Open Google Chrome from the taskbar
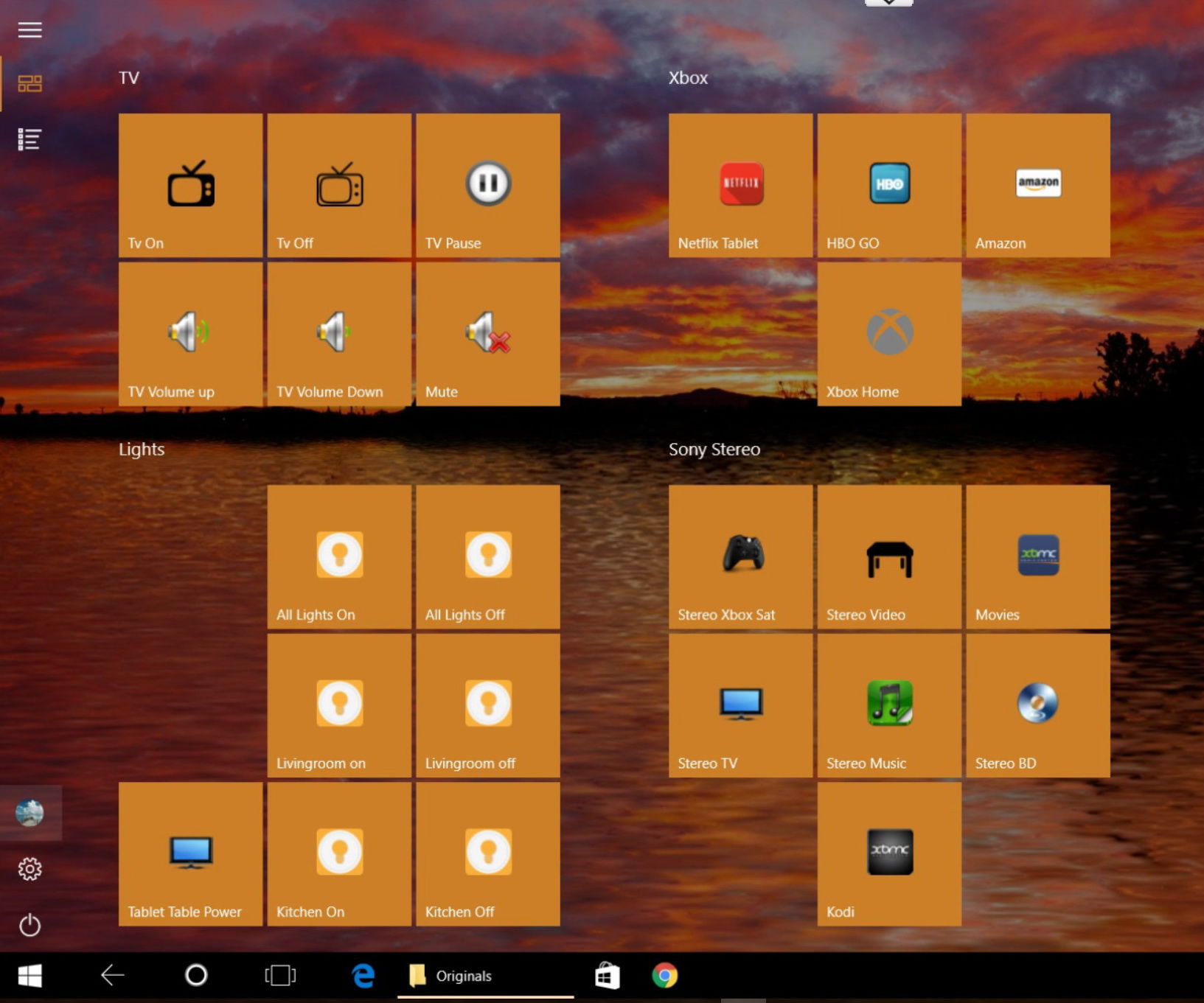The height and width of the screenshot is (1003, 1204). point(664,976)
